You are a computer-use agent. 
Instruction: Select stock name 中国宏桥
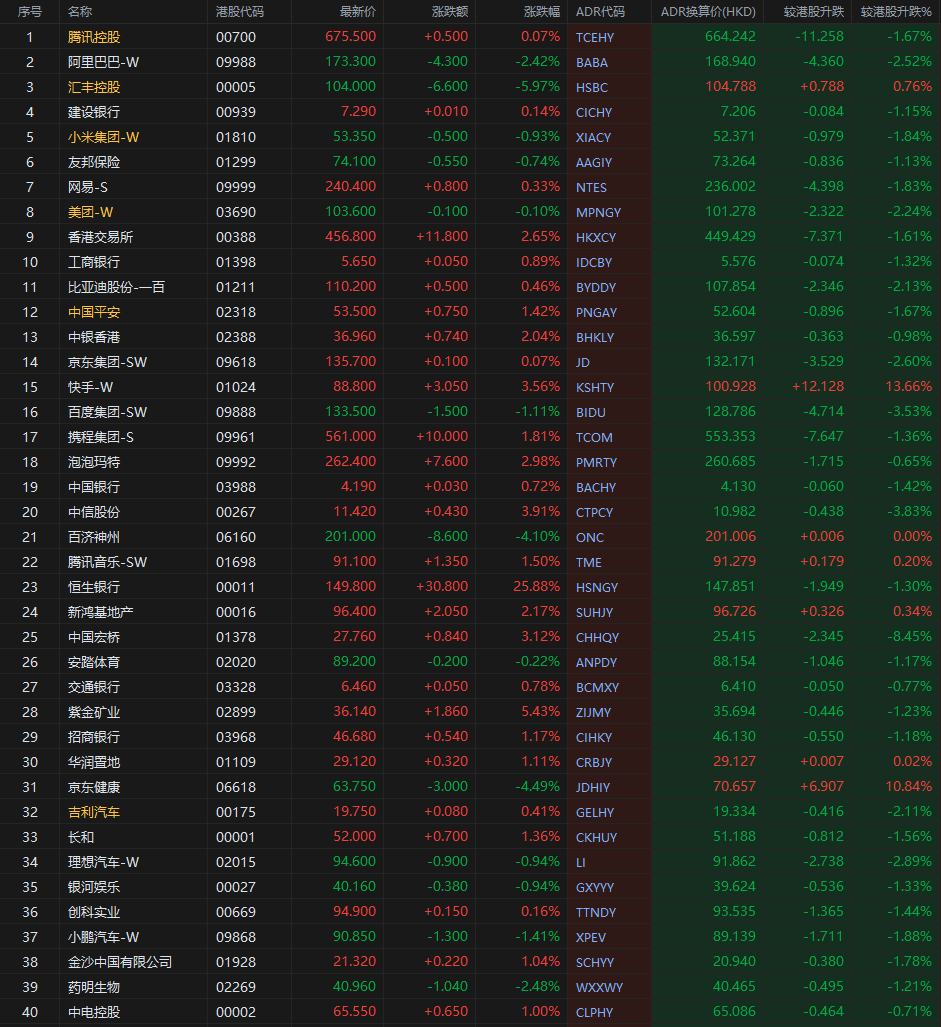tap(94, 637)
